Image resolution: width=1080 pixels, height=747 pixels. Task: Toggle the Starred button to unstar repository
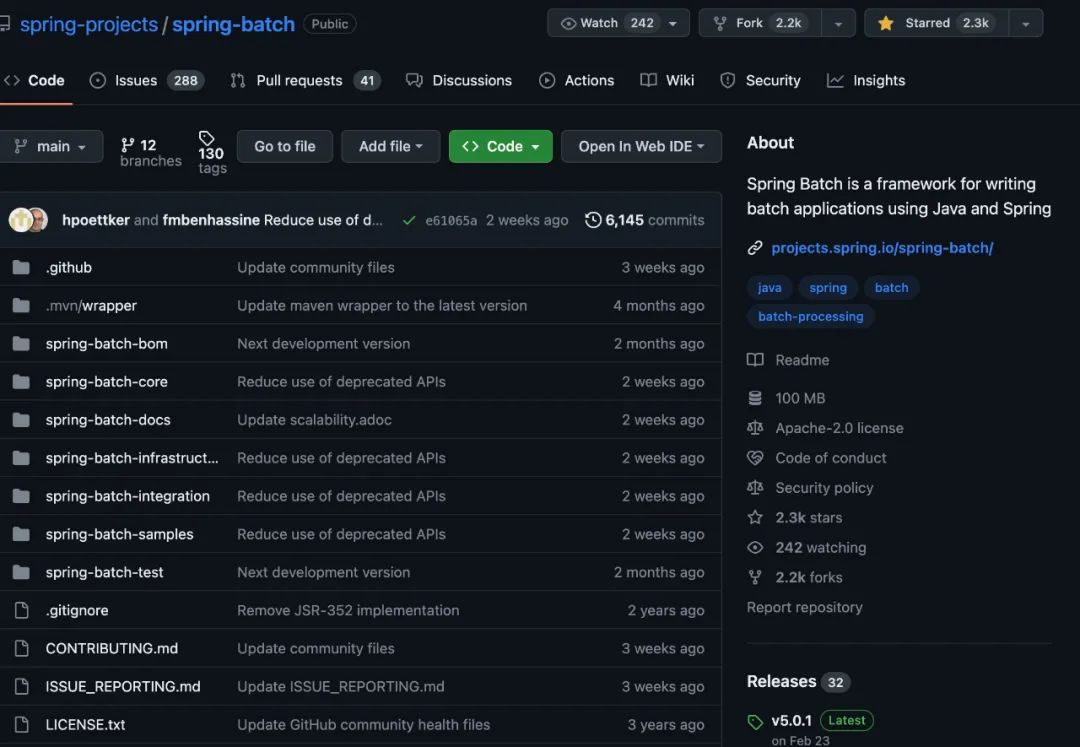coord(936,23)
